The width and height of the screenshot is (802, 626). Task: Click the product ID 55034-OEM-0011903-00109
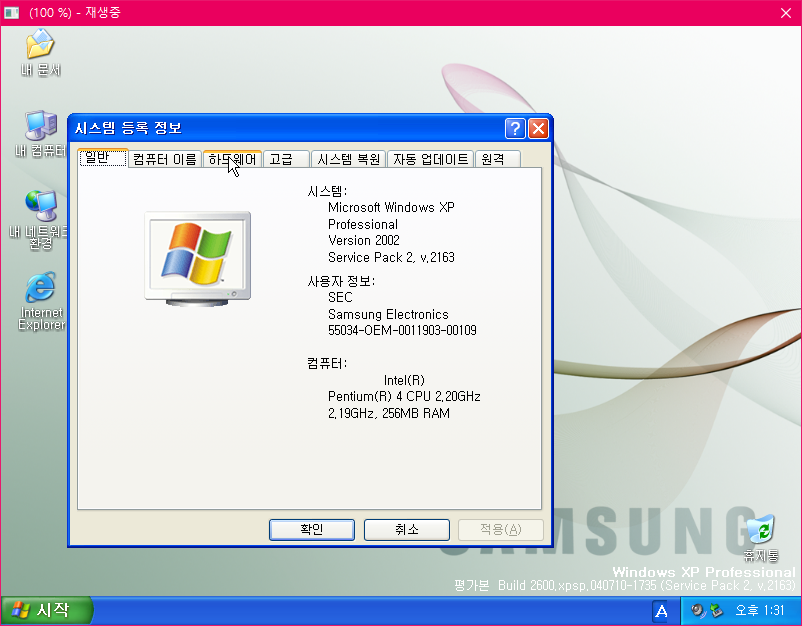click(402, 330)
